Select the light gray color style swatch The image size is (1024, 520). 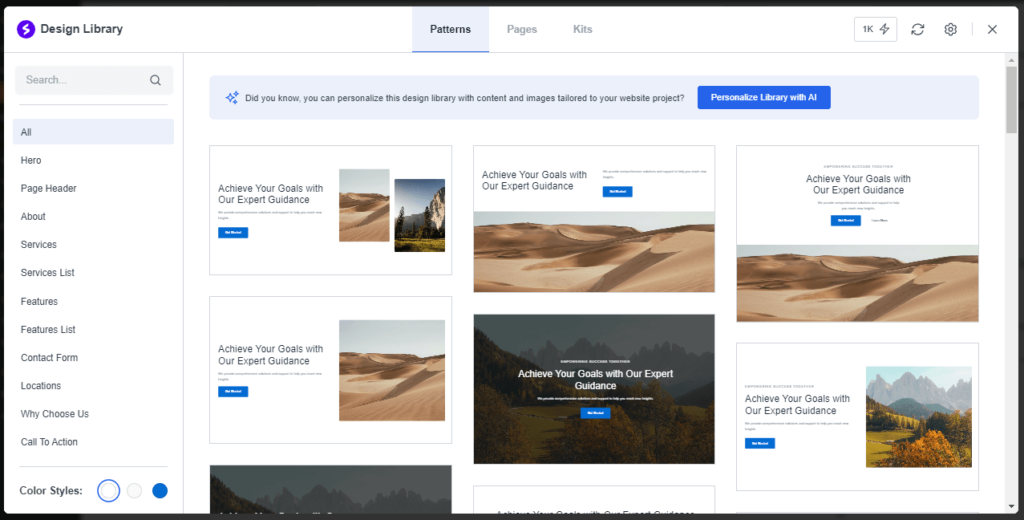pyautogui.click(x=135, y=491)
